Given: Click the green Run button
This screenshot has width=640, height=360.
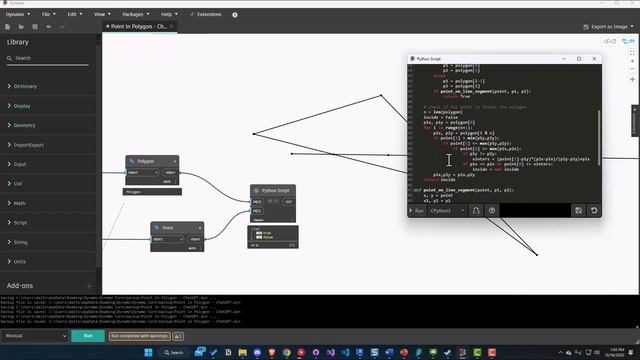Looking at the screenshot, I should 88,336.
